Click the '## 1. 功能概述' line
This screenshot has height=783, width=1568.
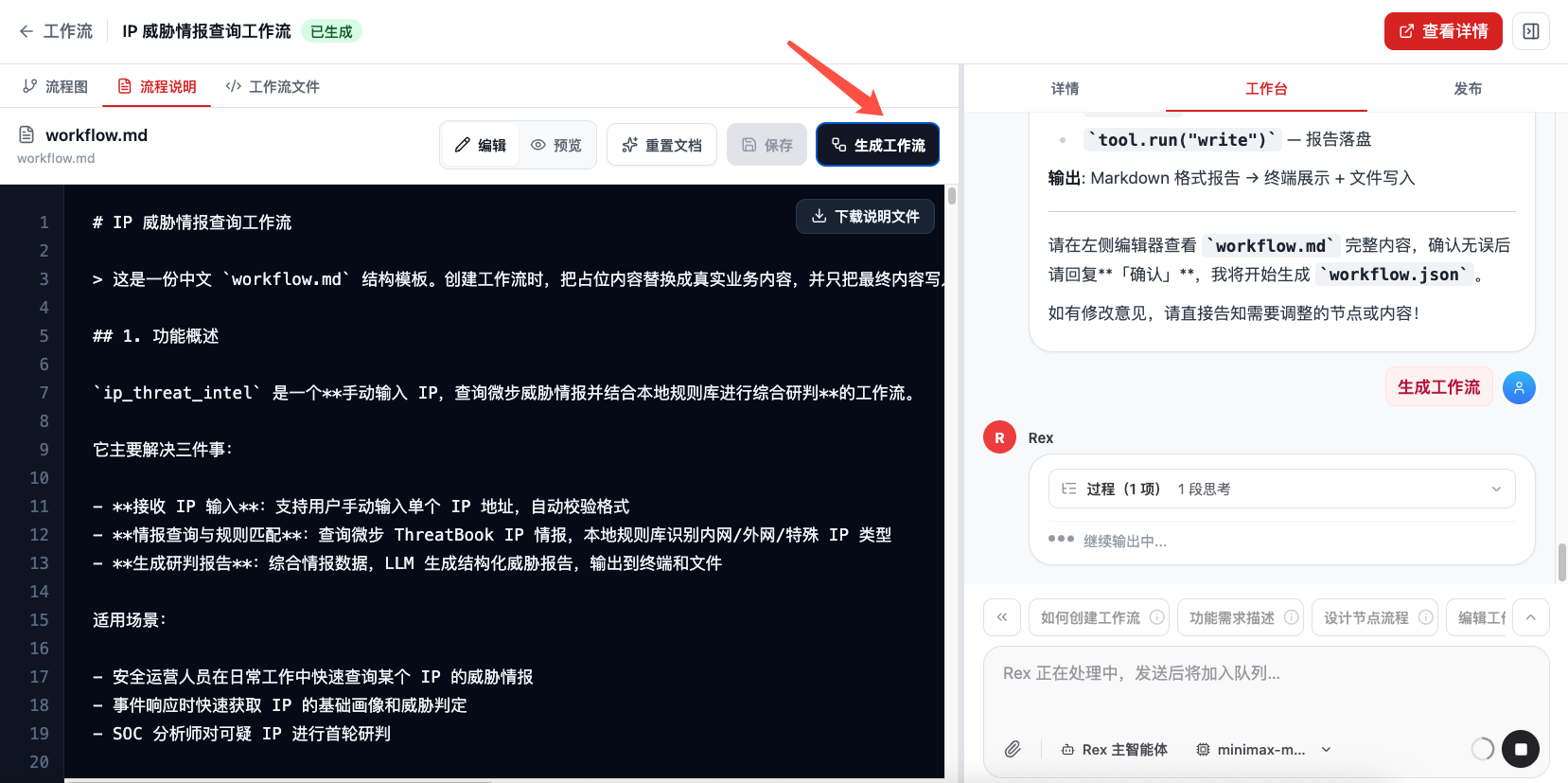[x=155, y=336]
